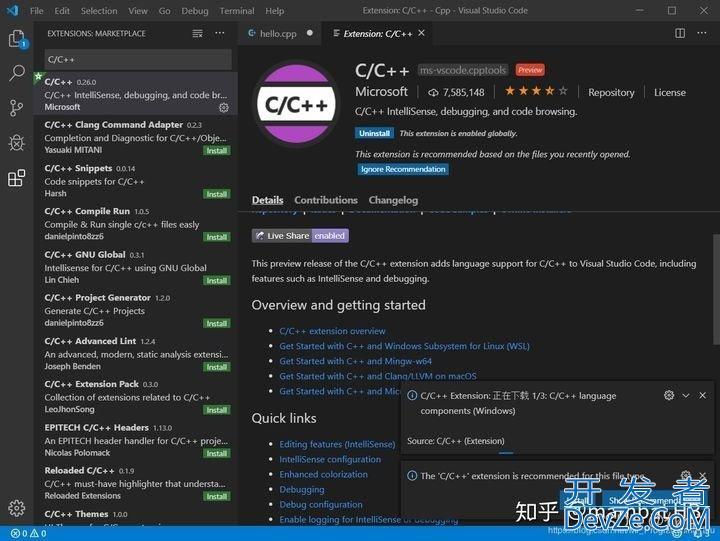Screen dimensions: 720x541
Task: Open the Manage gear at the activity bar bottom
Action: tap(17, 508)
